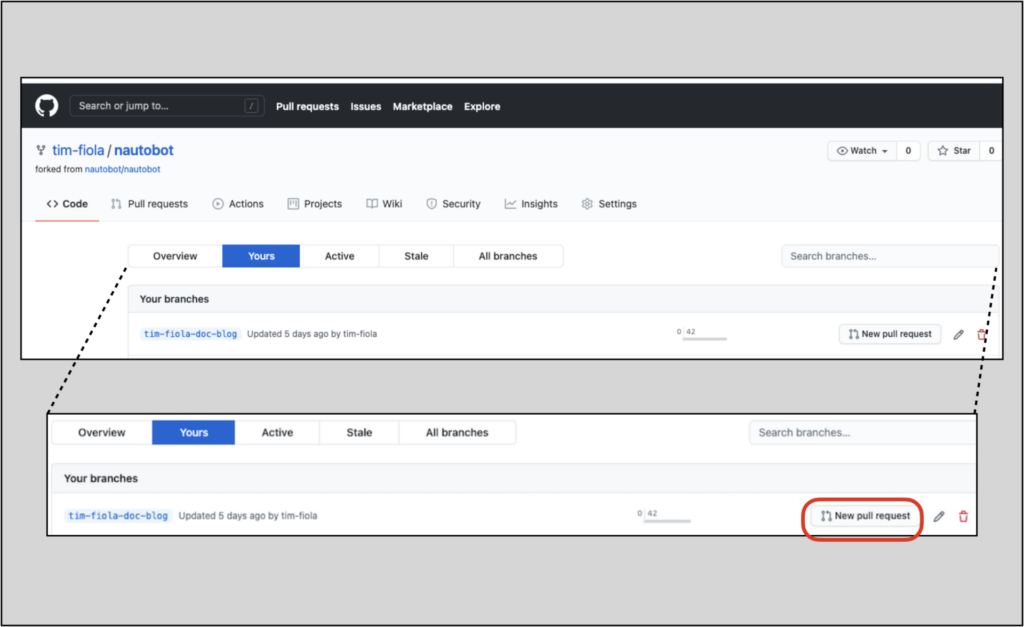Click Search branches field in upper screenshot
1024x627 pixels.
pos(889,256)
